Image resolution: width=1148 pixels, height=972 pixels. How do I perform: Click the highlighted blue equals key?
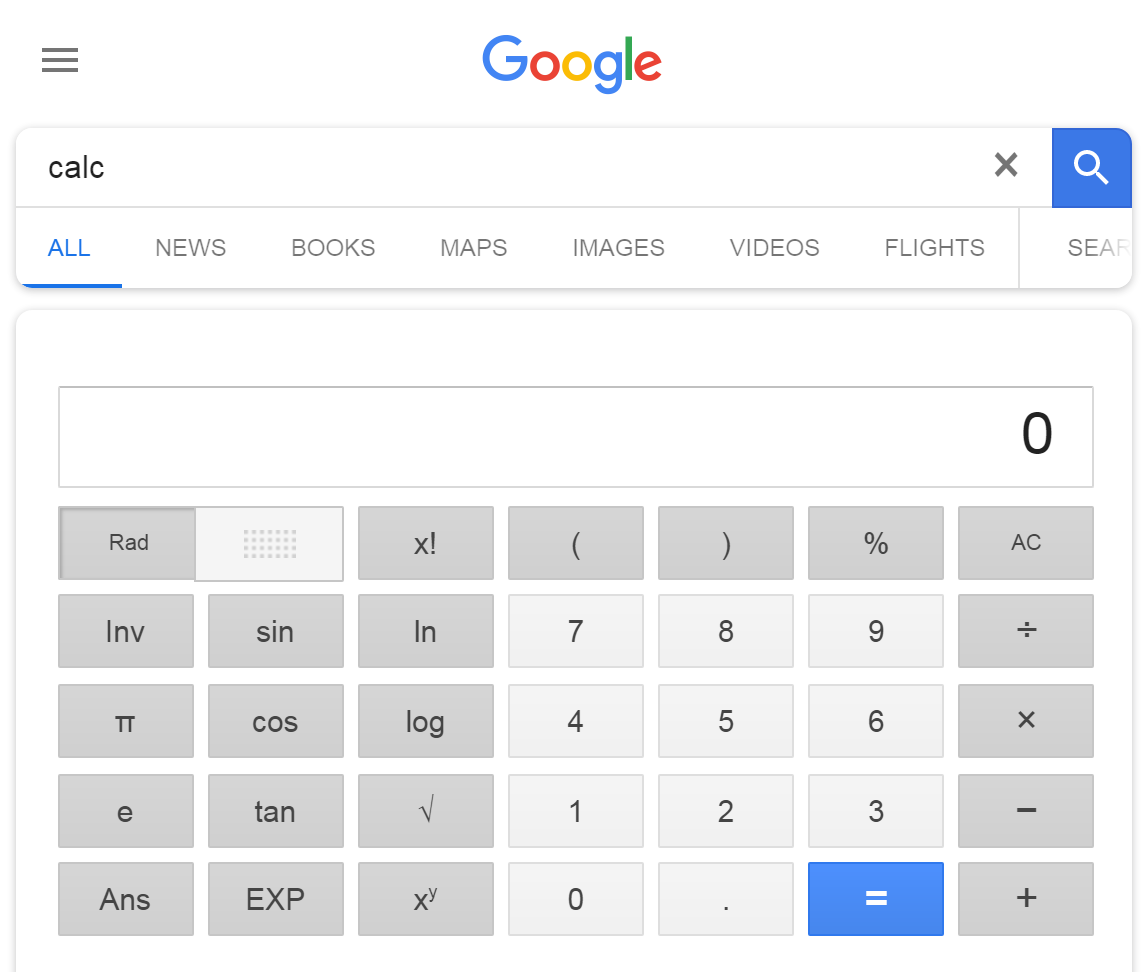875,898
